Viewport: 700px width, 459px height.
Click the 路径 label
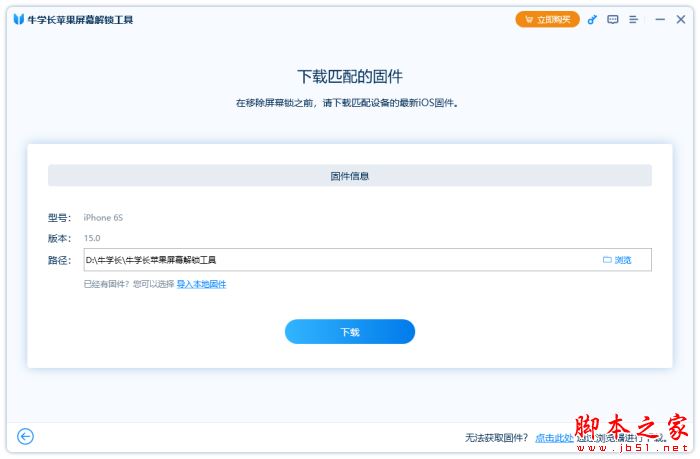(59, 260)
